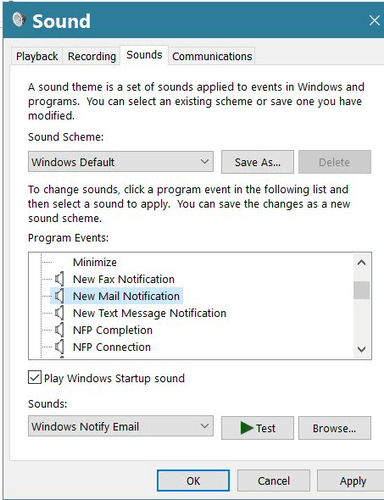
Task: Select the Minimize program event
Action: (95, 262)
